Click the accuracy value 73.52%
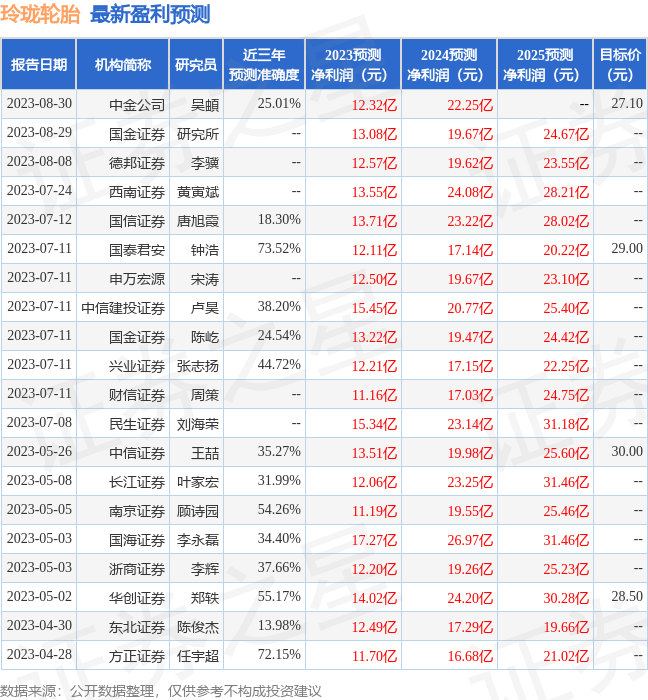This screenshot has width=648, height=700. pyautogui.click(x=279, y=249)
